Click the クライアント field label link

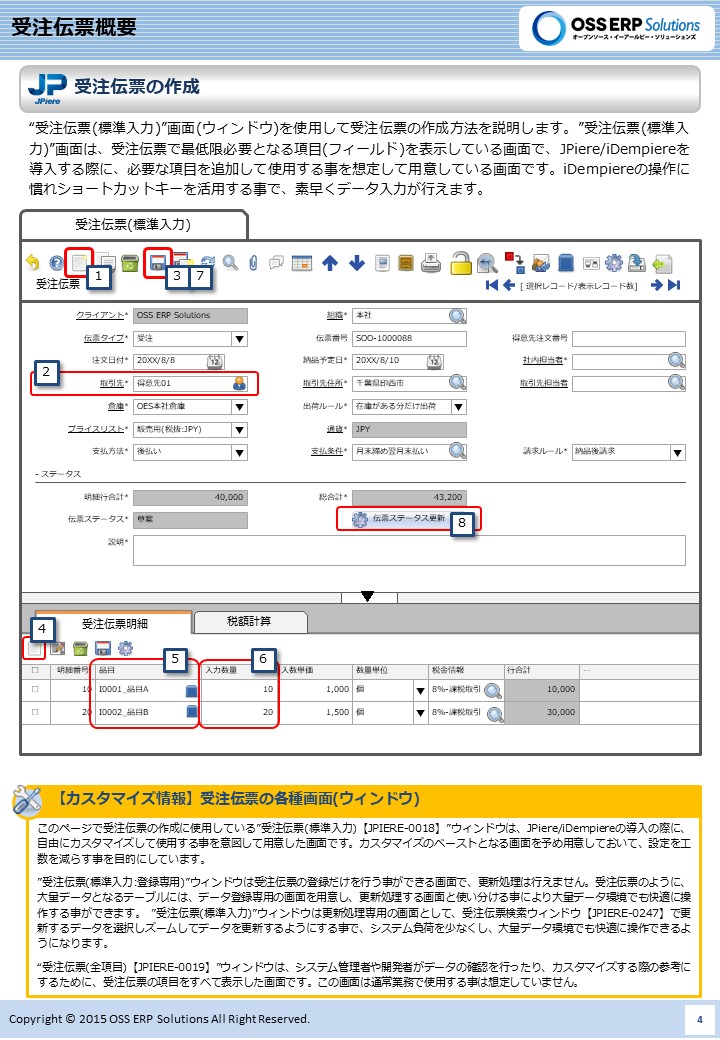pyautogui.click(x=101, y=315)
